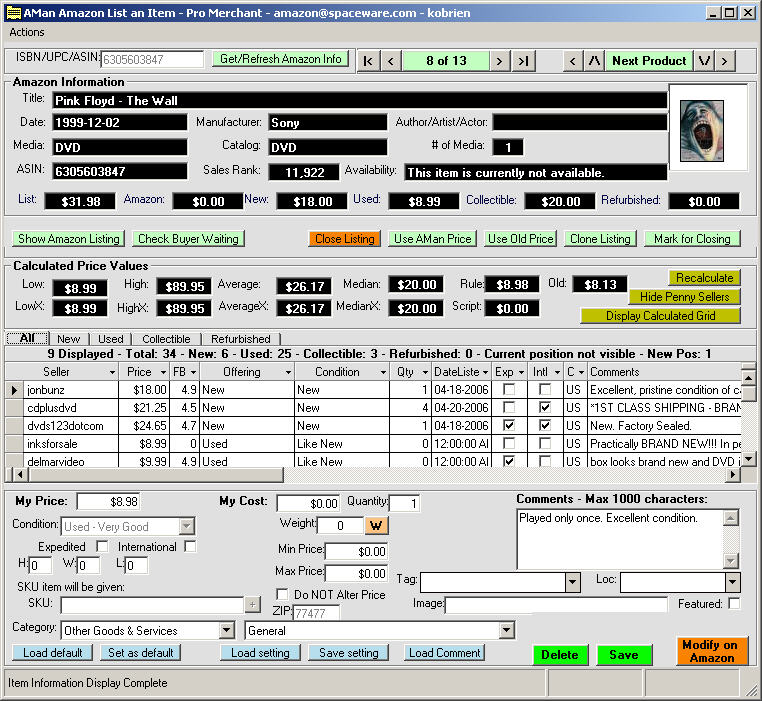Click the plus button next to SKU
The width and height of the screenshot is (762, 701).
252,604
